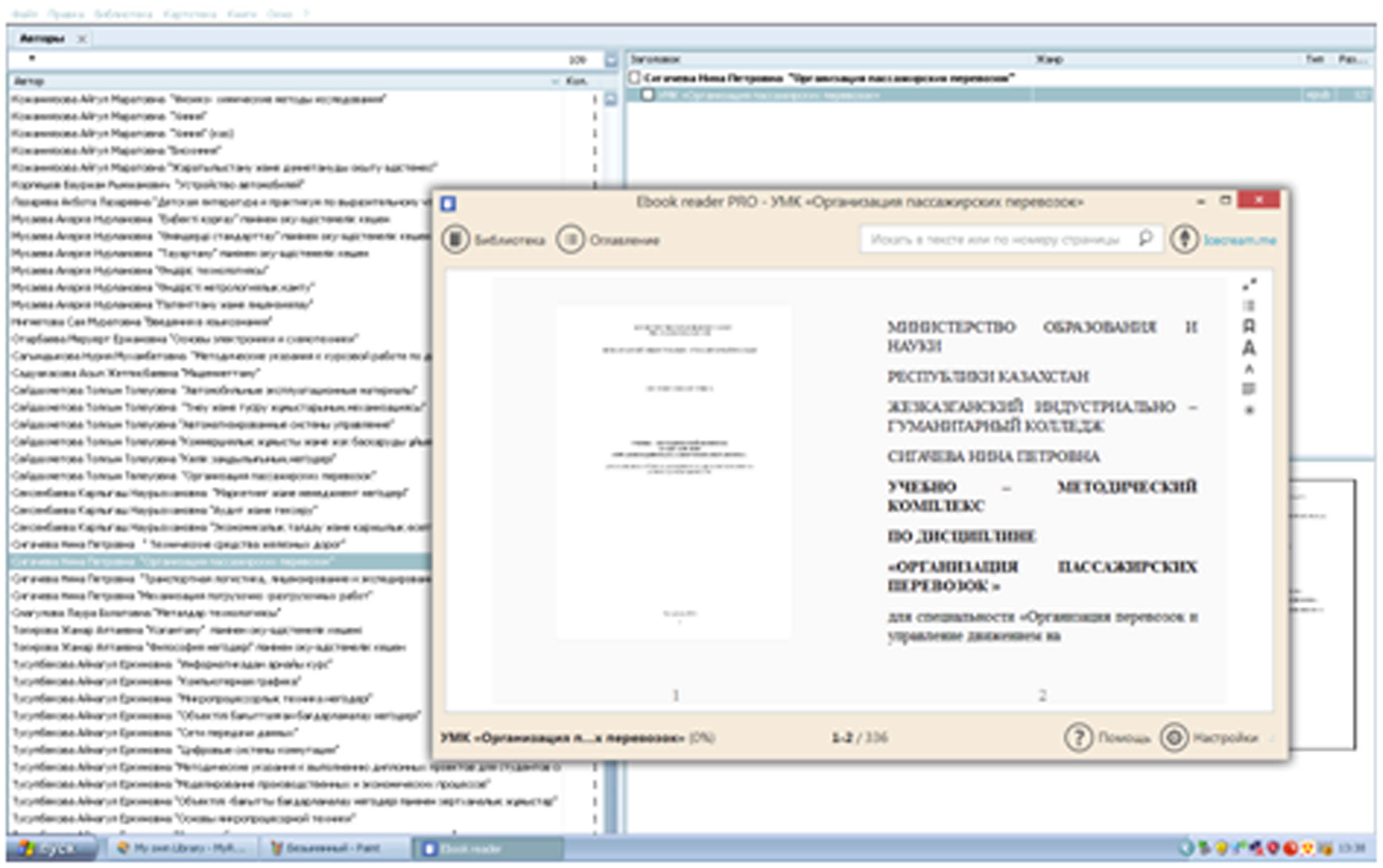Click sort arrow in the Автор column header

[x=555, y=82]
